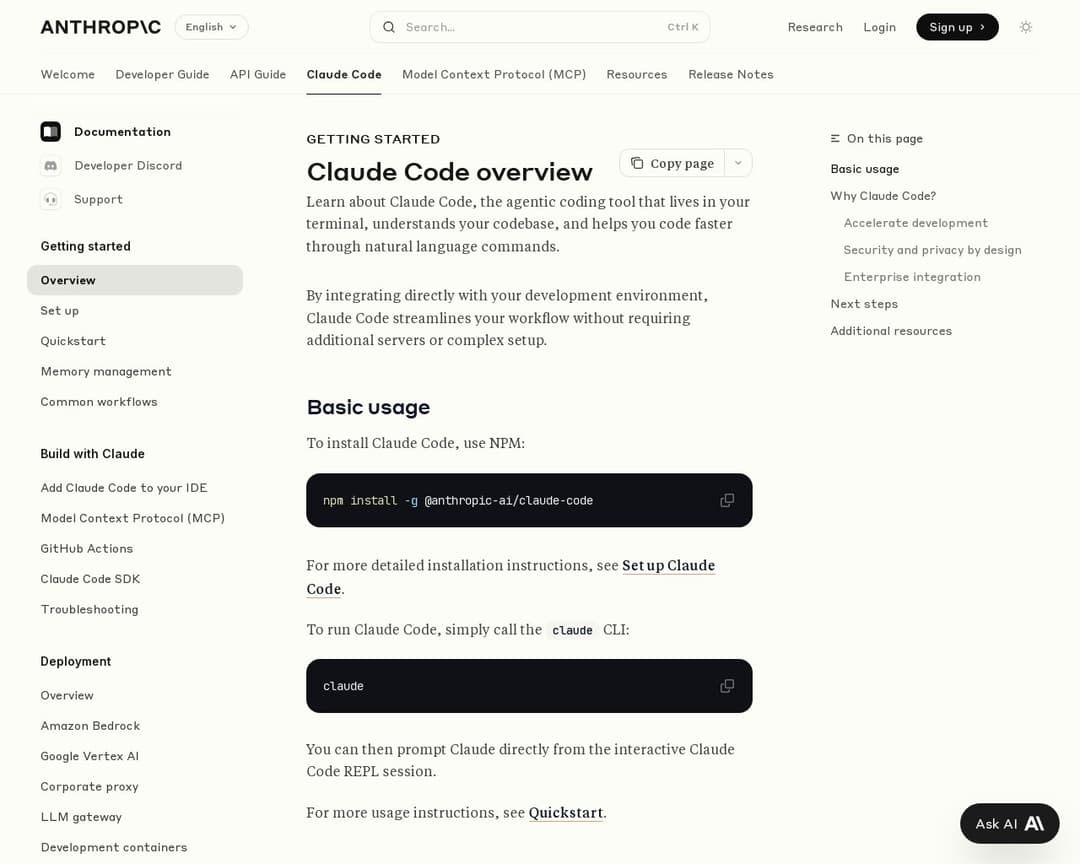Click the Sign up button
Screen dimensions: 1080x864
click(957, 27)
